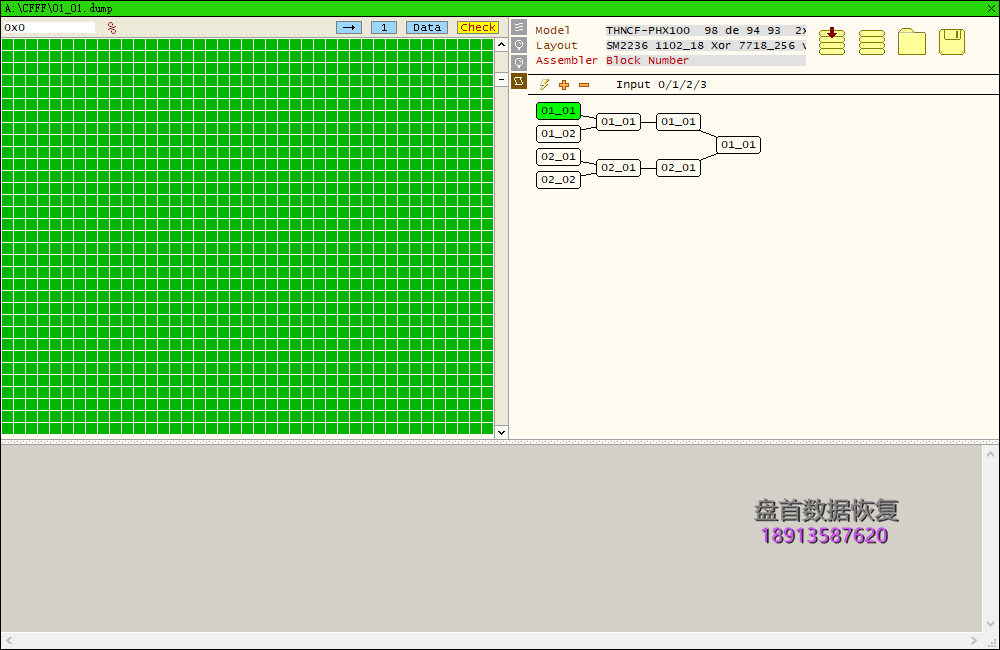Open the Layout field showing SM2236 1102_18
The height and width of the screenshot is (650, 1000).
click(700, 45)
